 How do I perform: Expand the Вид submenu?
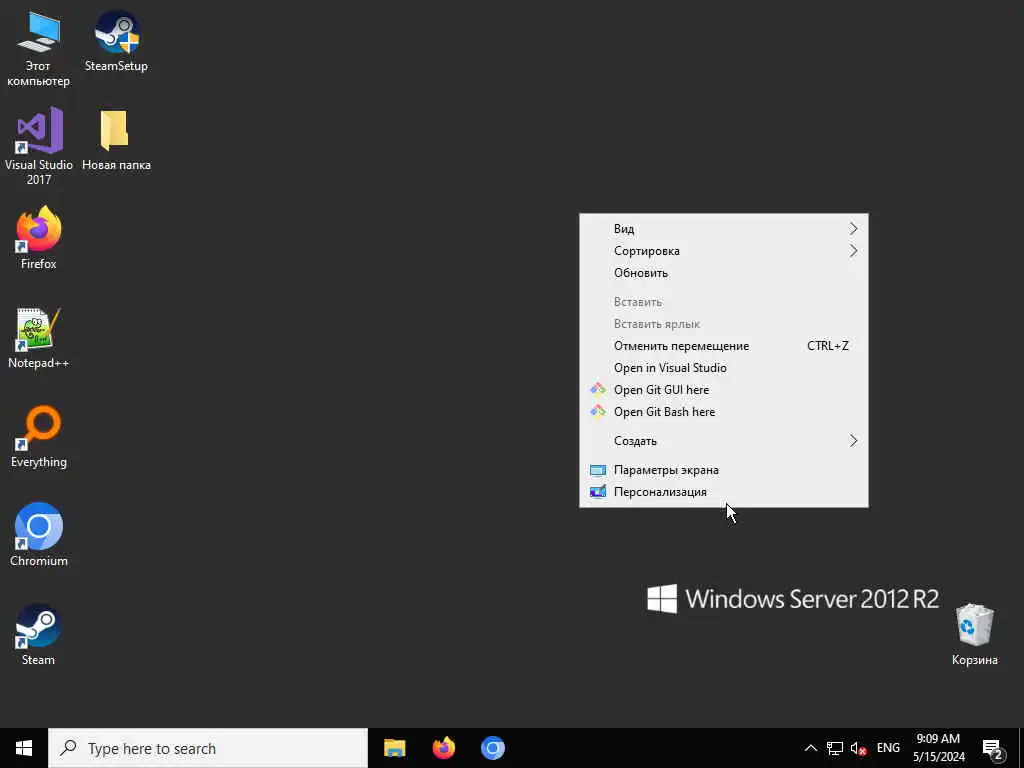tap(724, 229)
